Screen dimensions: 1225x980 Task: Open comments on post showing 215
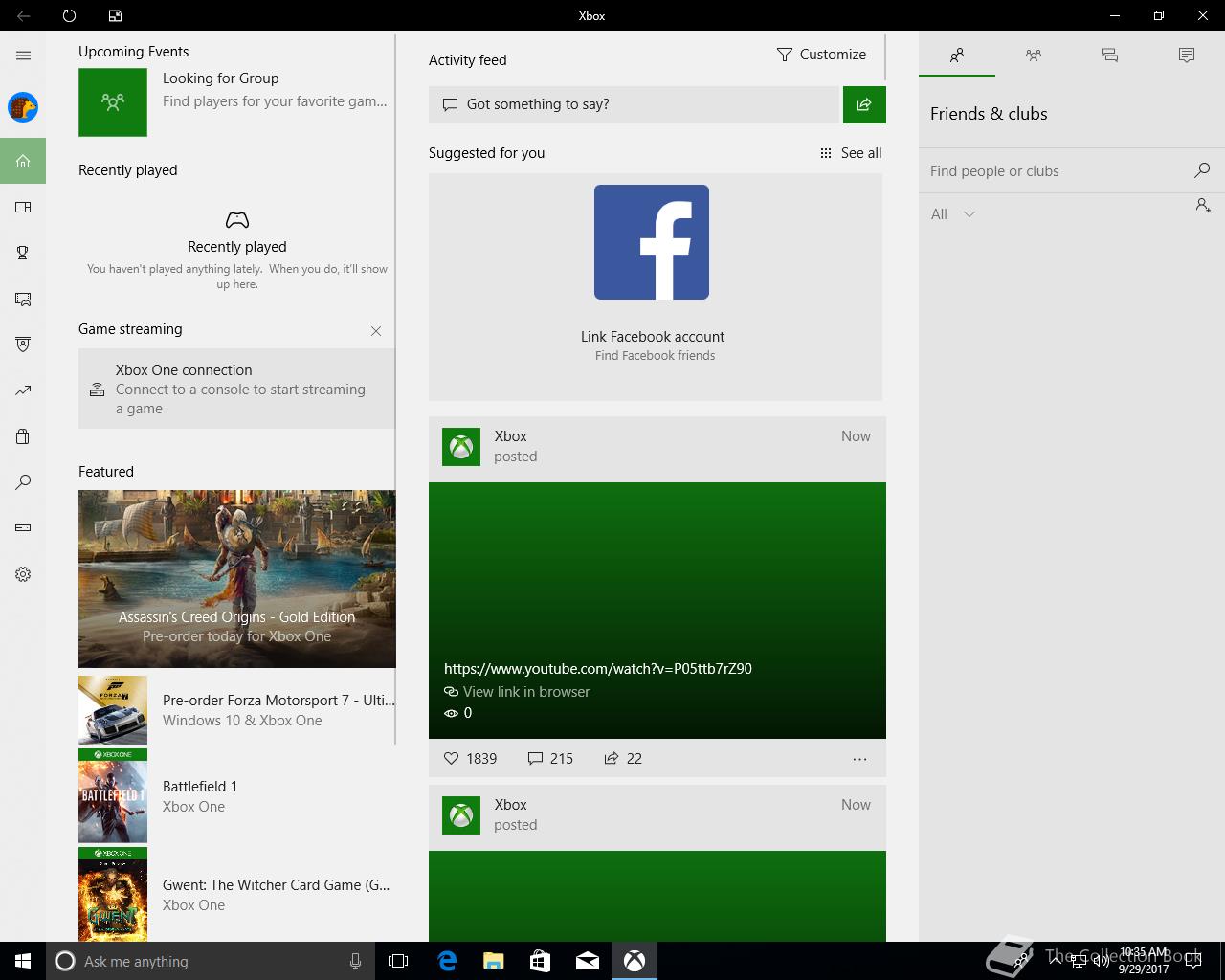click(x=550, y=758)
